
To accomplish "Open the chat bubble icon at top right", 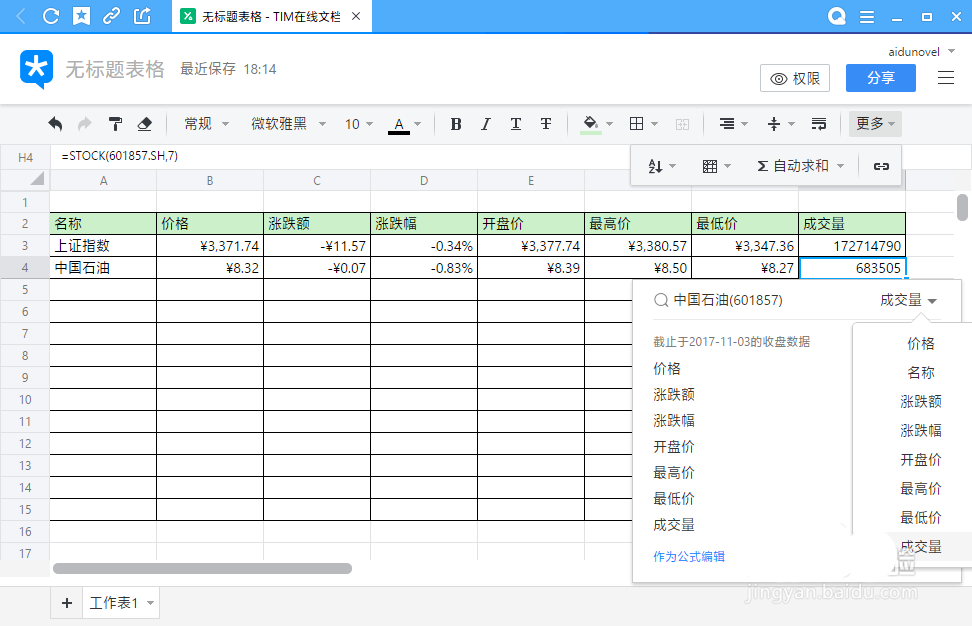I will pos(837,16).
